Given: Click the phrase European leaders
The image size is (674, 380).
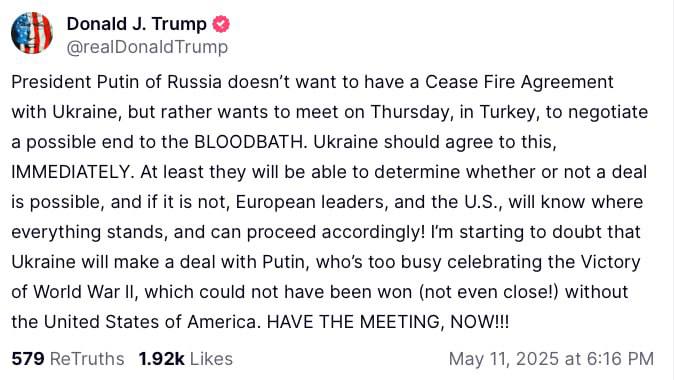Looking at the screenshot, I should (x=310, y=202).
